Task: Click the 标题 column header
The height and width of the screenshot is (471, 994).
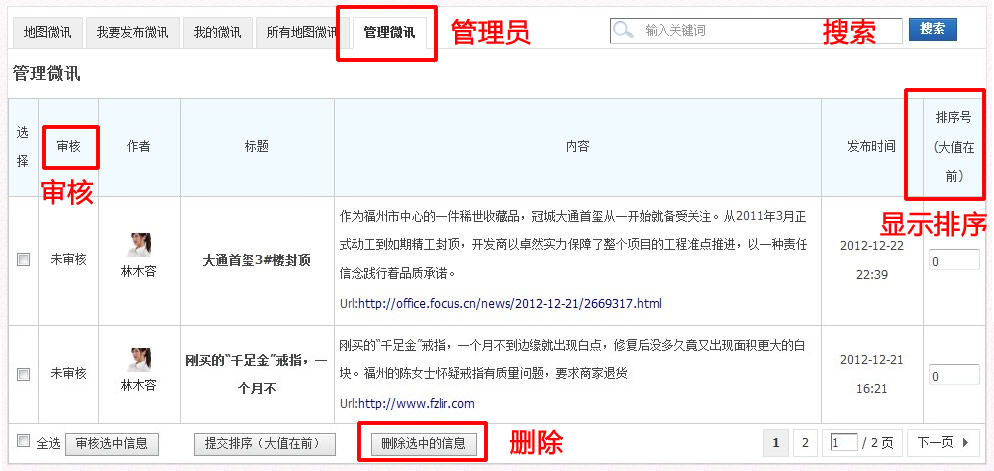Action: pos(257,146)
